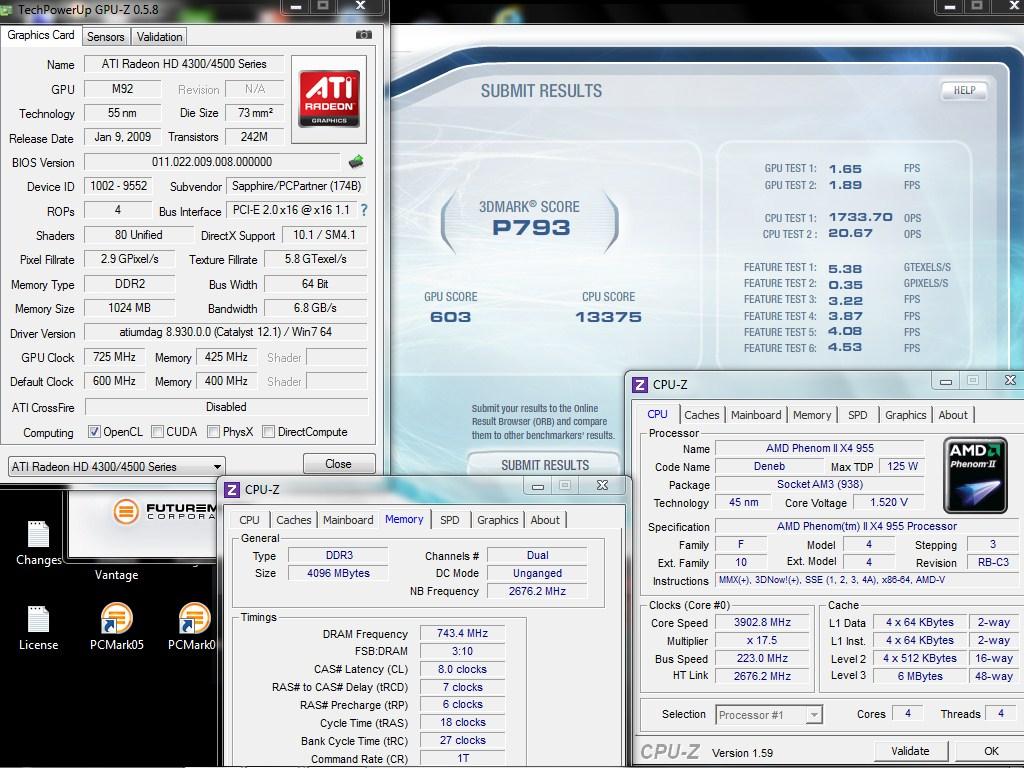Screen dimensions: 1024x768
Task: Select the Graphics Card tab in GPU-Z
Action: pyautogui.click(x=40, y=35)
